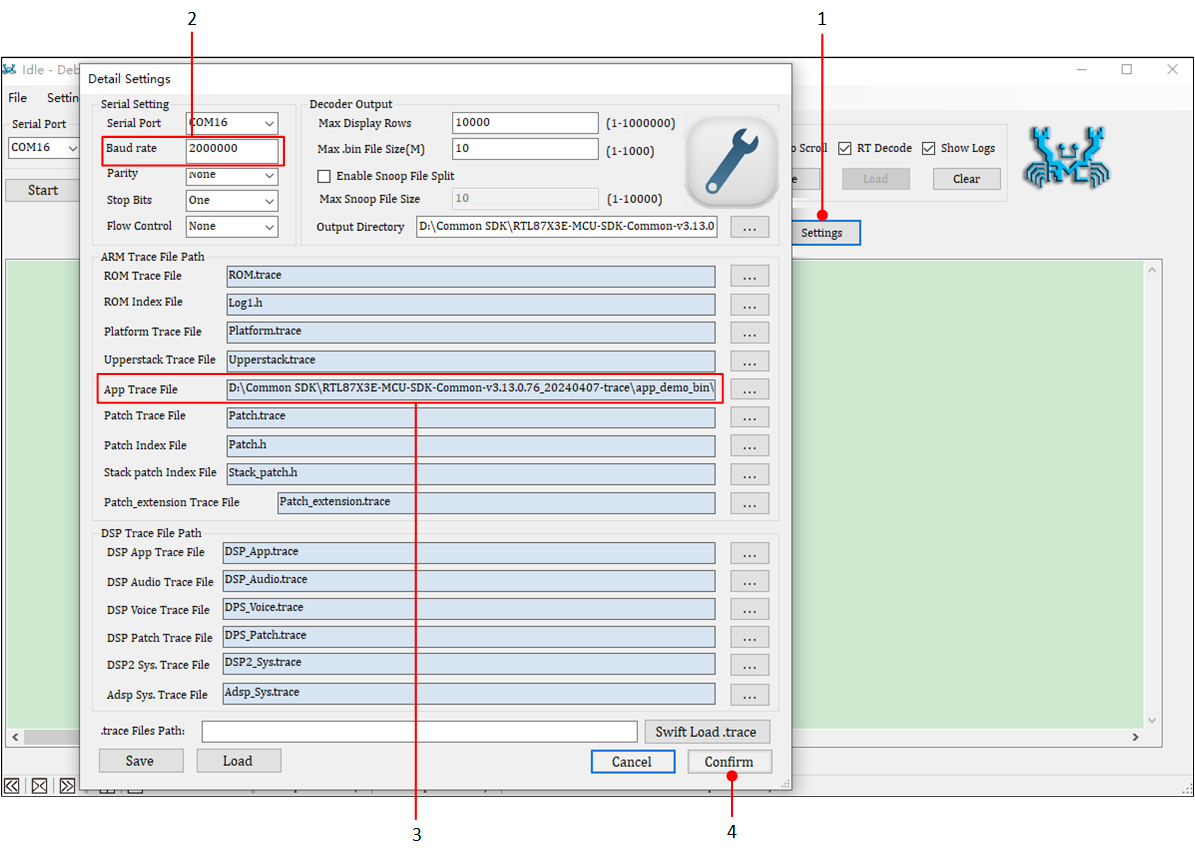Screen dimensions: 1195x857
Task: Click the Swift Load .trace button
Action: [x=707, y=732]
